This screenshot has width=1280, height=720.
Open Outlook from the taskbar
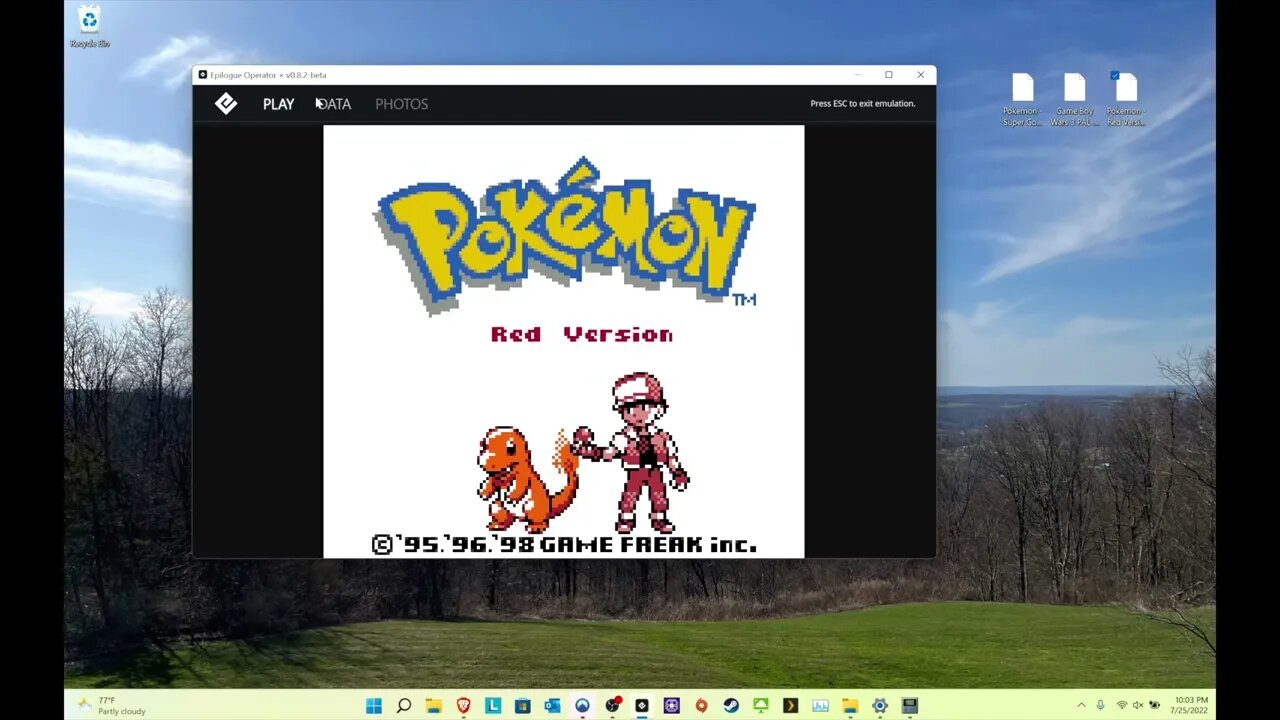pyautogui.click(x=552, y=706)
